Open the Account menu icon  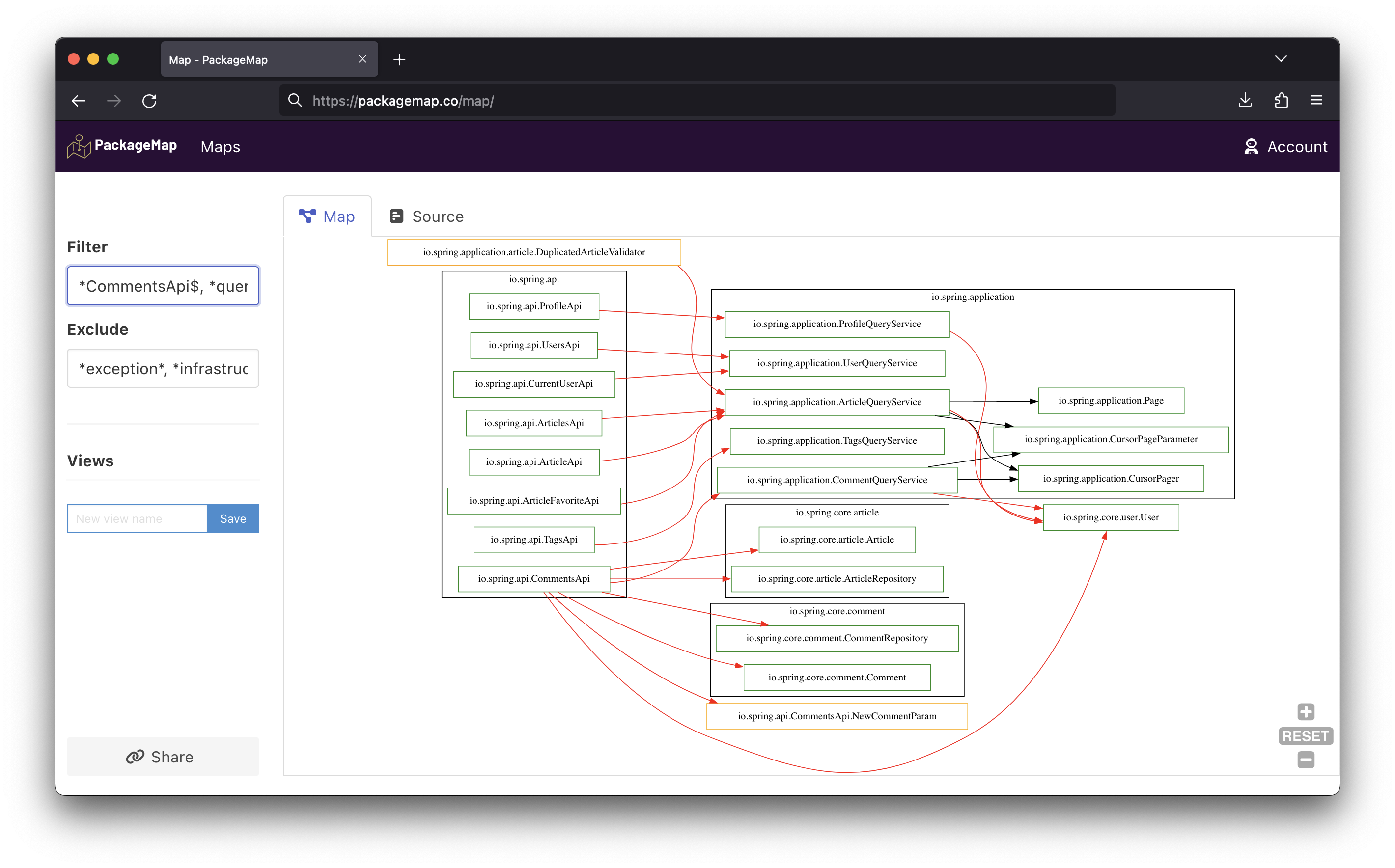1251,146
